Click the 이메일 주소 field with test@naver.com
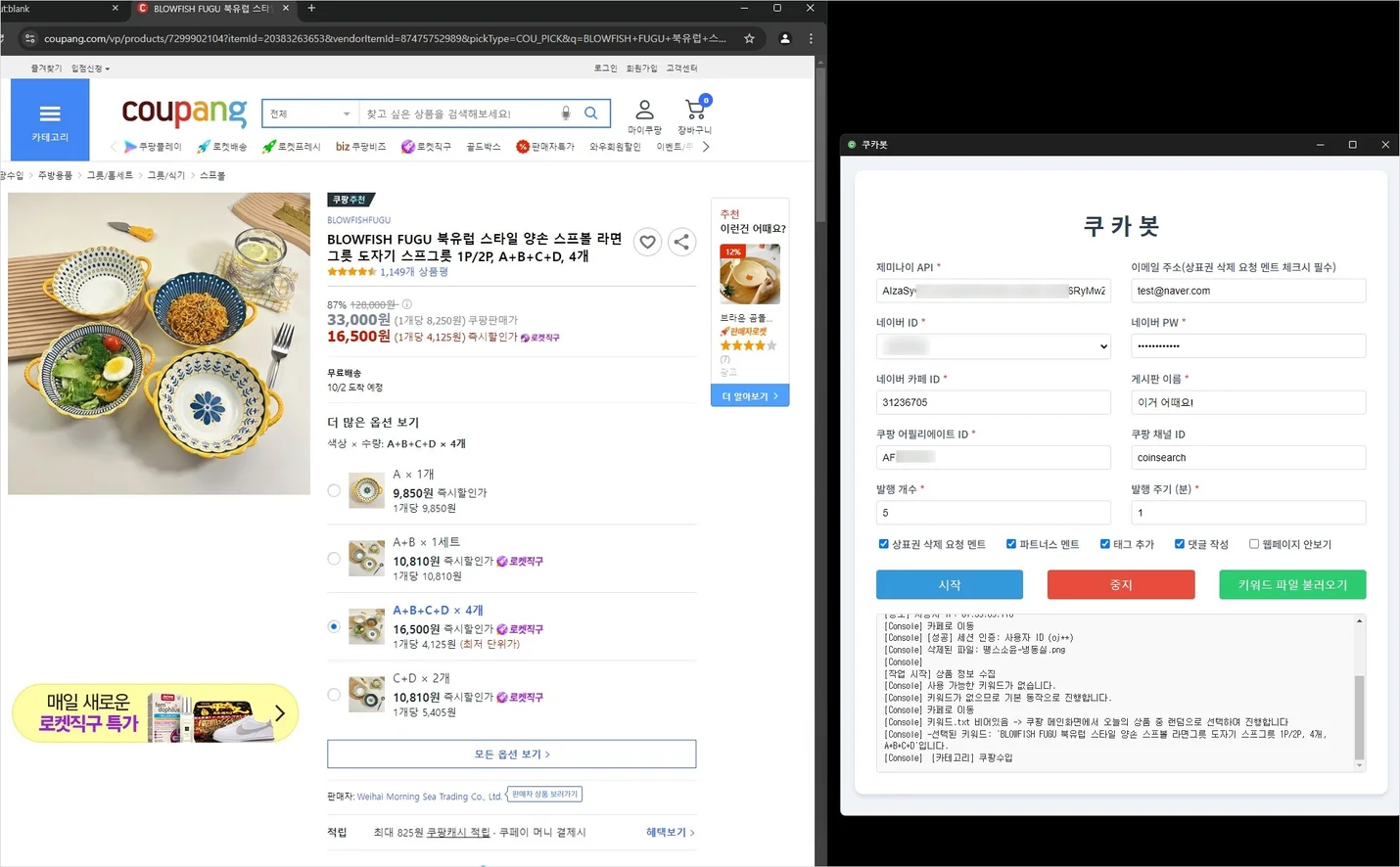Screen dimensions: 1400x867 click(1248, 291)
